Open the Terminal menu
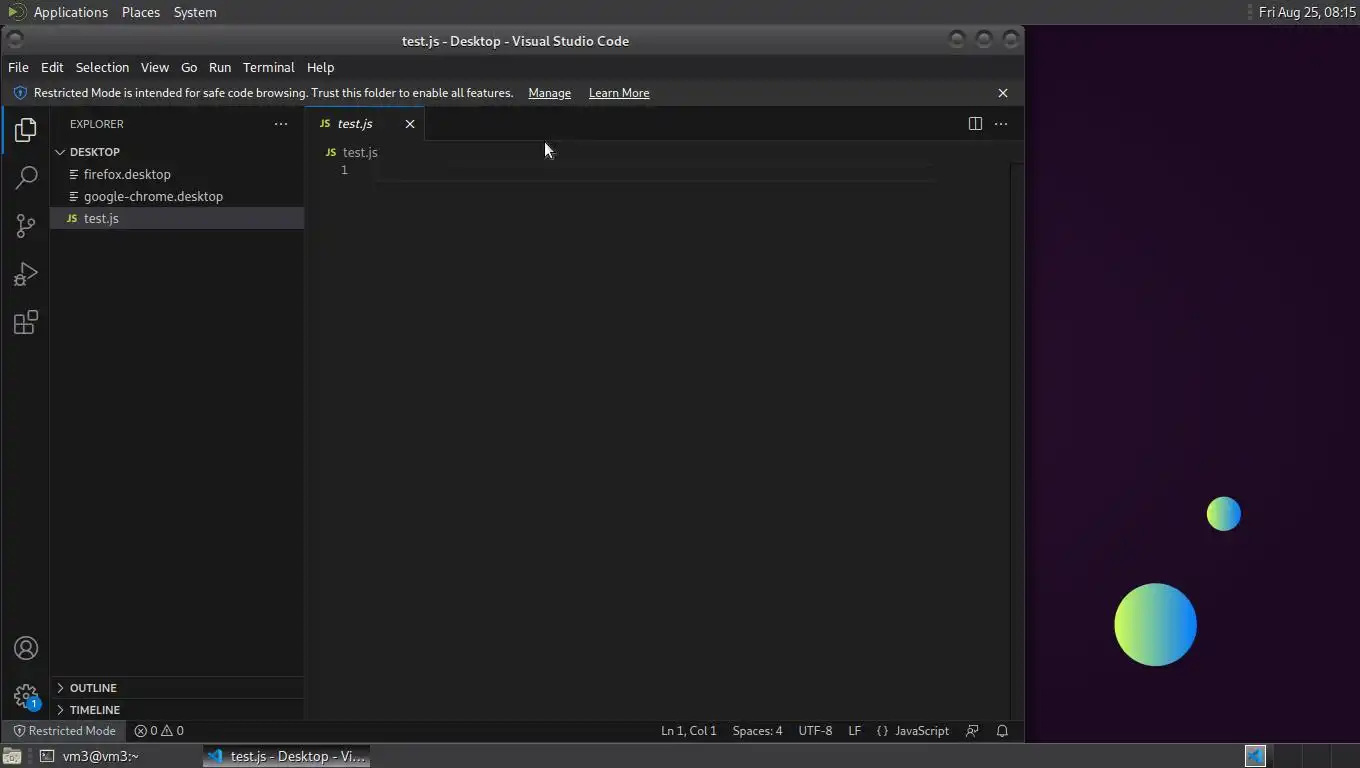The width and height of the screenshot is (1360, 768). click(x=268, y=67)
